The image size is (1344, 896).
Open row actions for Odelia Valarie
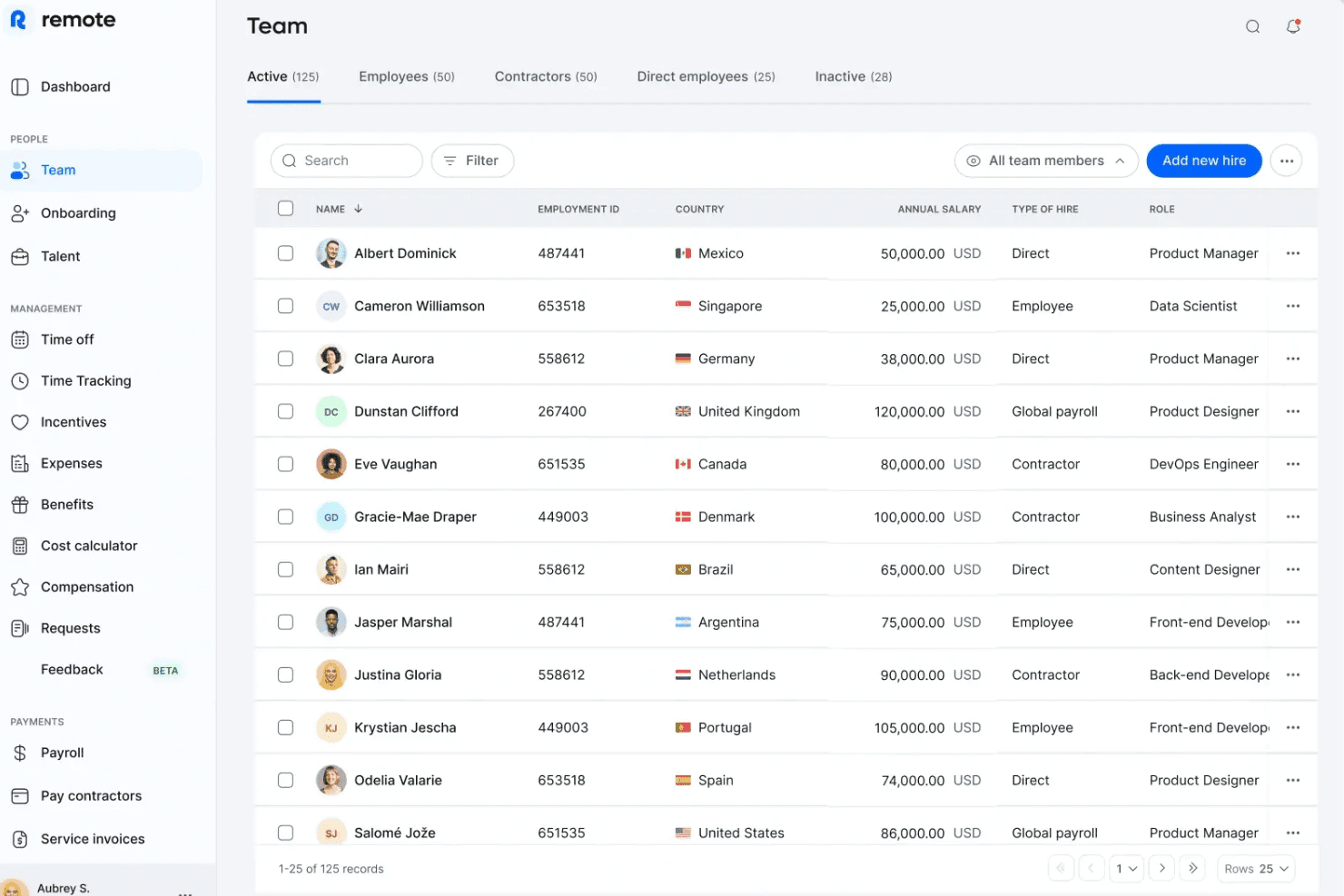click(1293, 780)
